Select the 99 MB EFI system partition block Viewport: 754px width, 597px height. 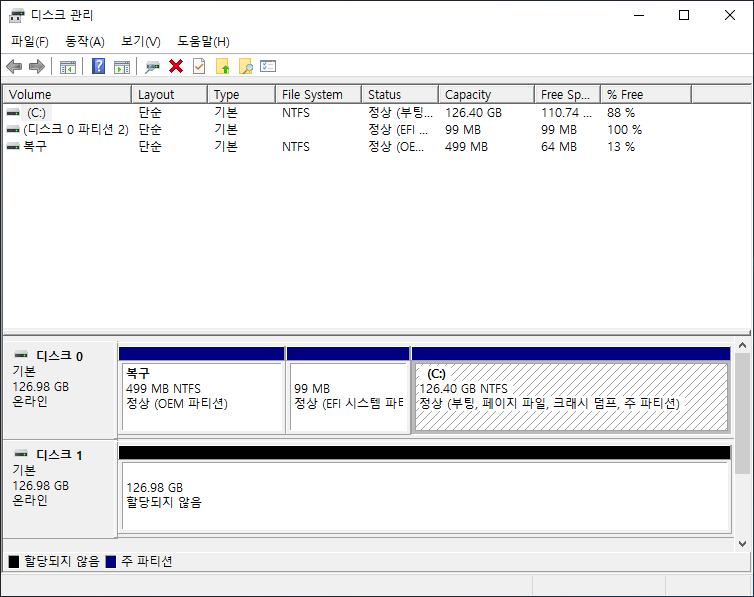point(349,397)
